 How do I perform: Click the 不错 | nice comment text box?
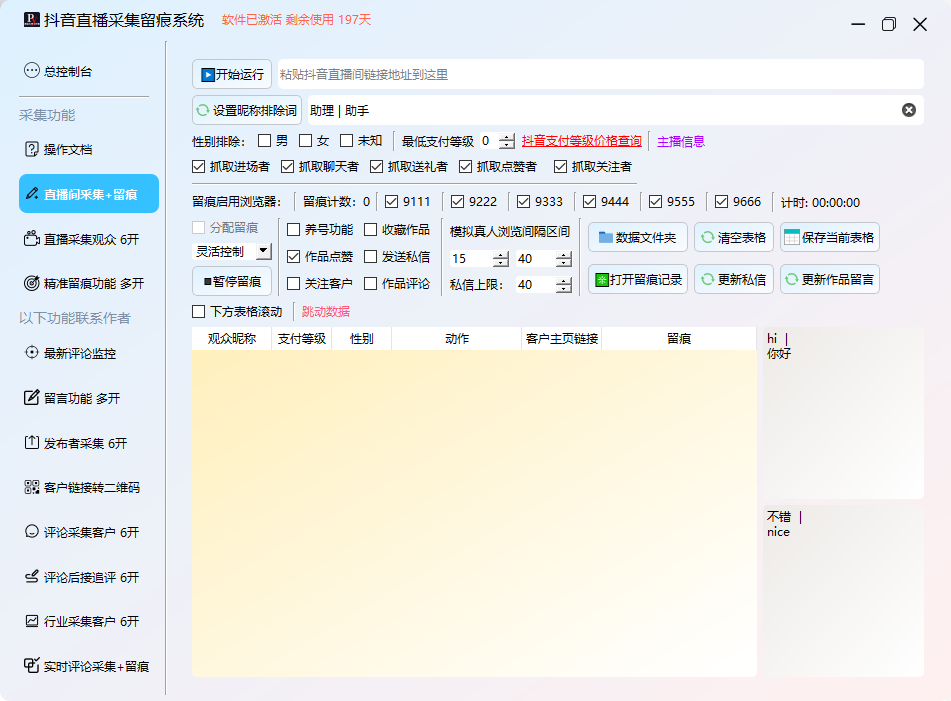[843, 591]
